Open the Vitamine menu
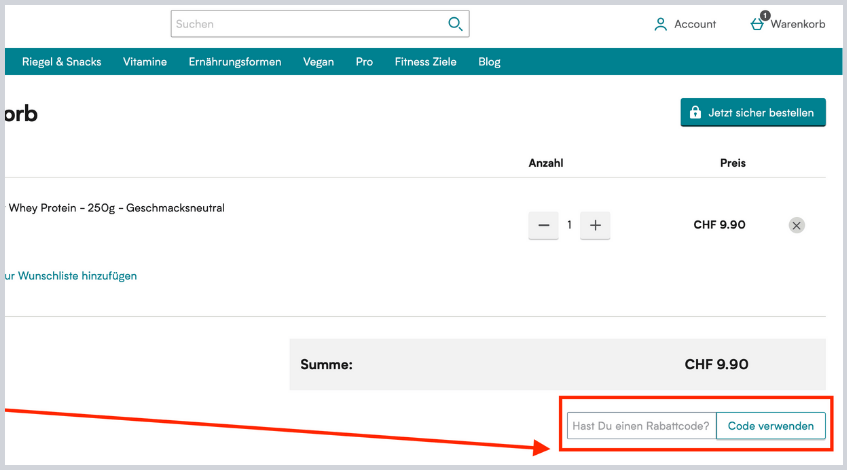Viewport: 847px width, 470px height. 145,62
